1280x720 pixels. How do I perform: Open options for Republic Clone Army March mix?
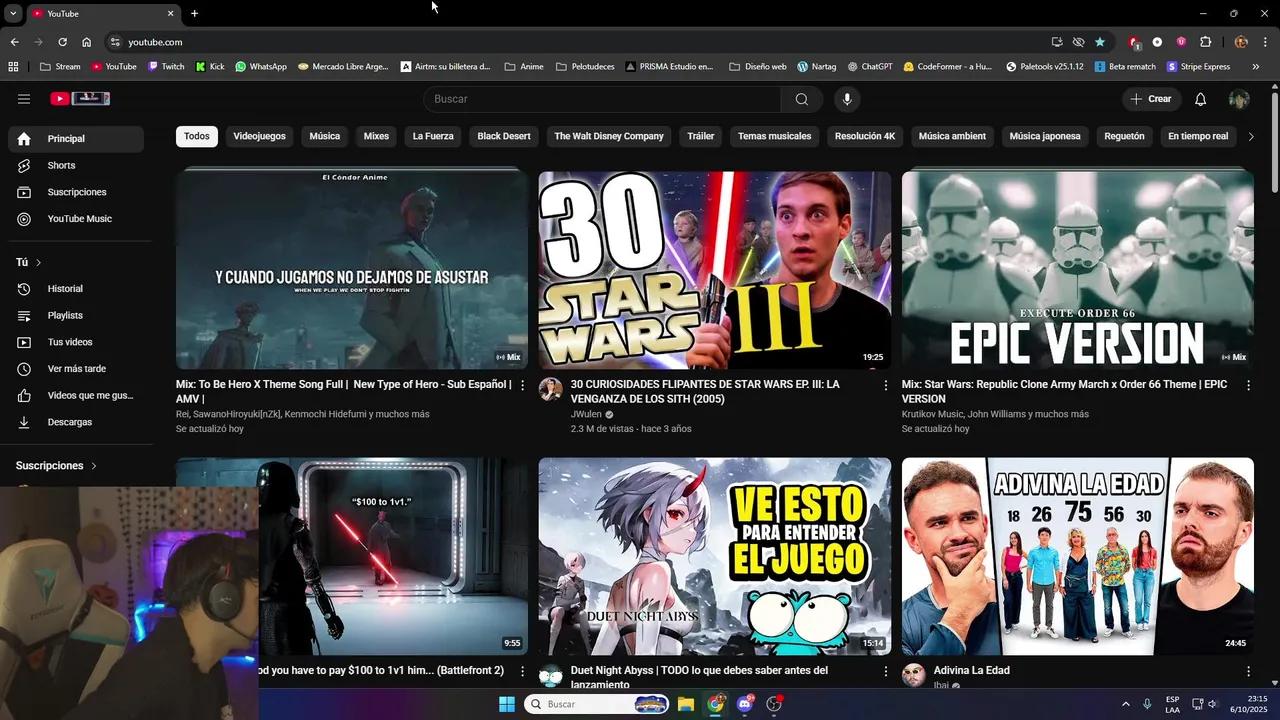click(x=1248, y=385)
